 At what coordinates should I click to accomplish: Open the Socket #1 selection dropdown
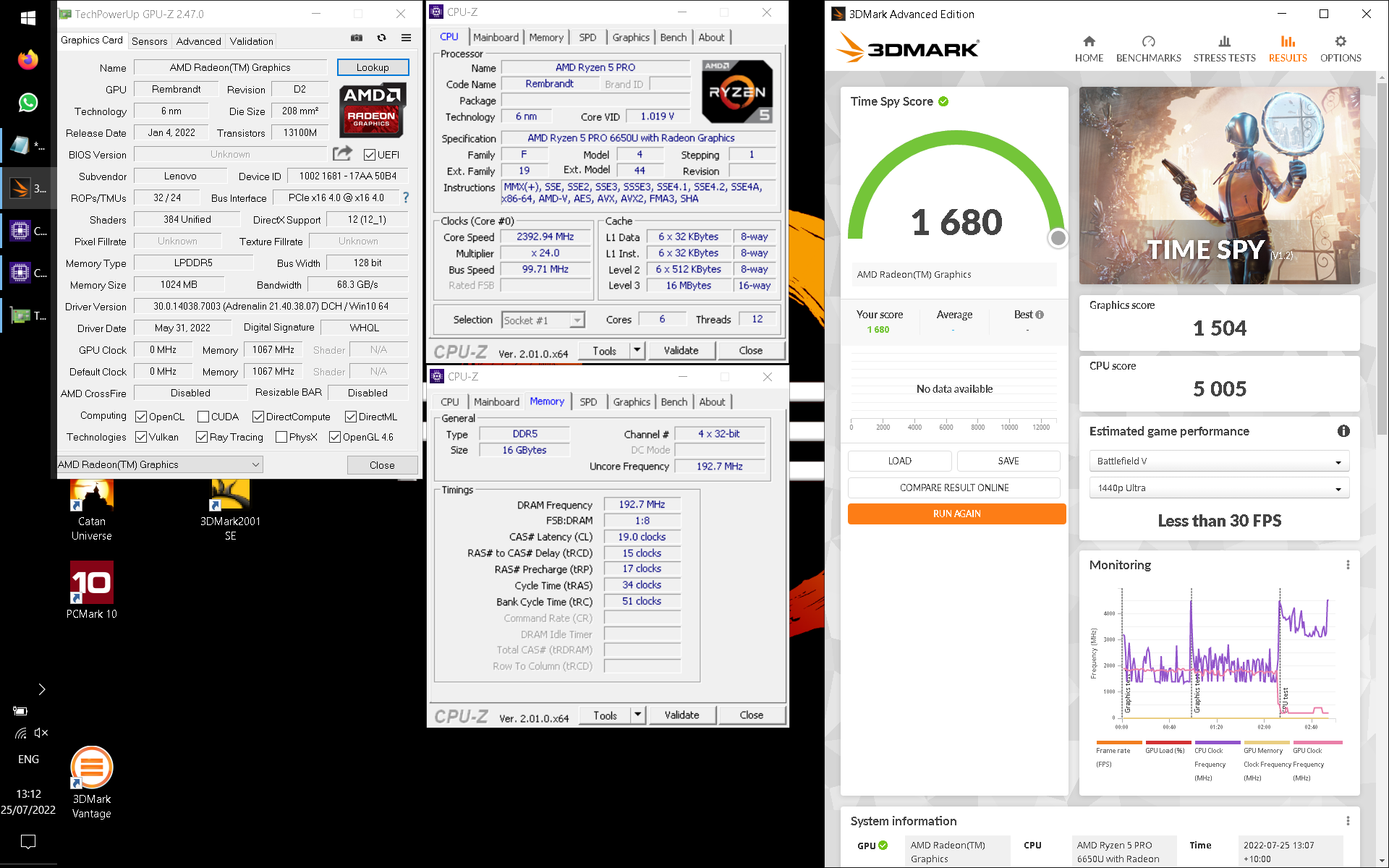coord(543,320)
